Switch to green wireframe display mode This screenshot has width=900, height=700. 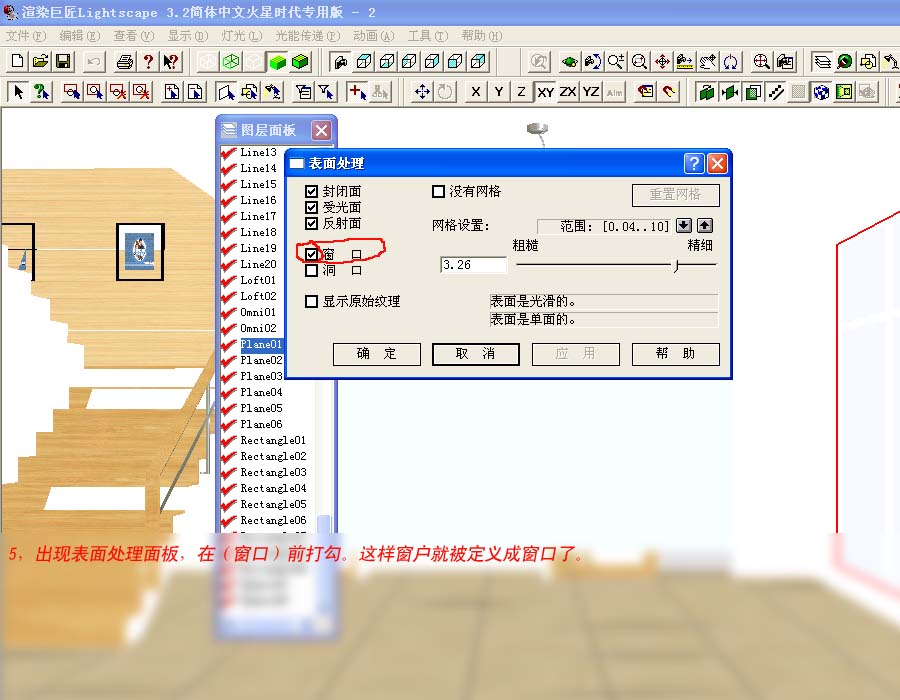pos(231,61)
